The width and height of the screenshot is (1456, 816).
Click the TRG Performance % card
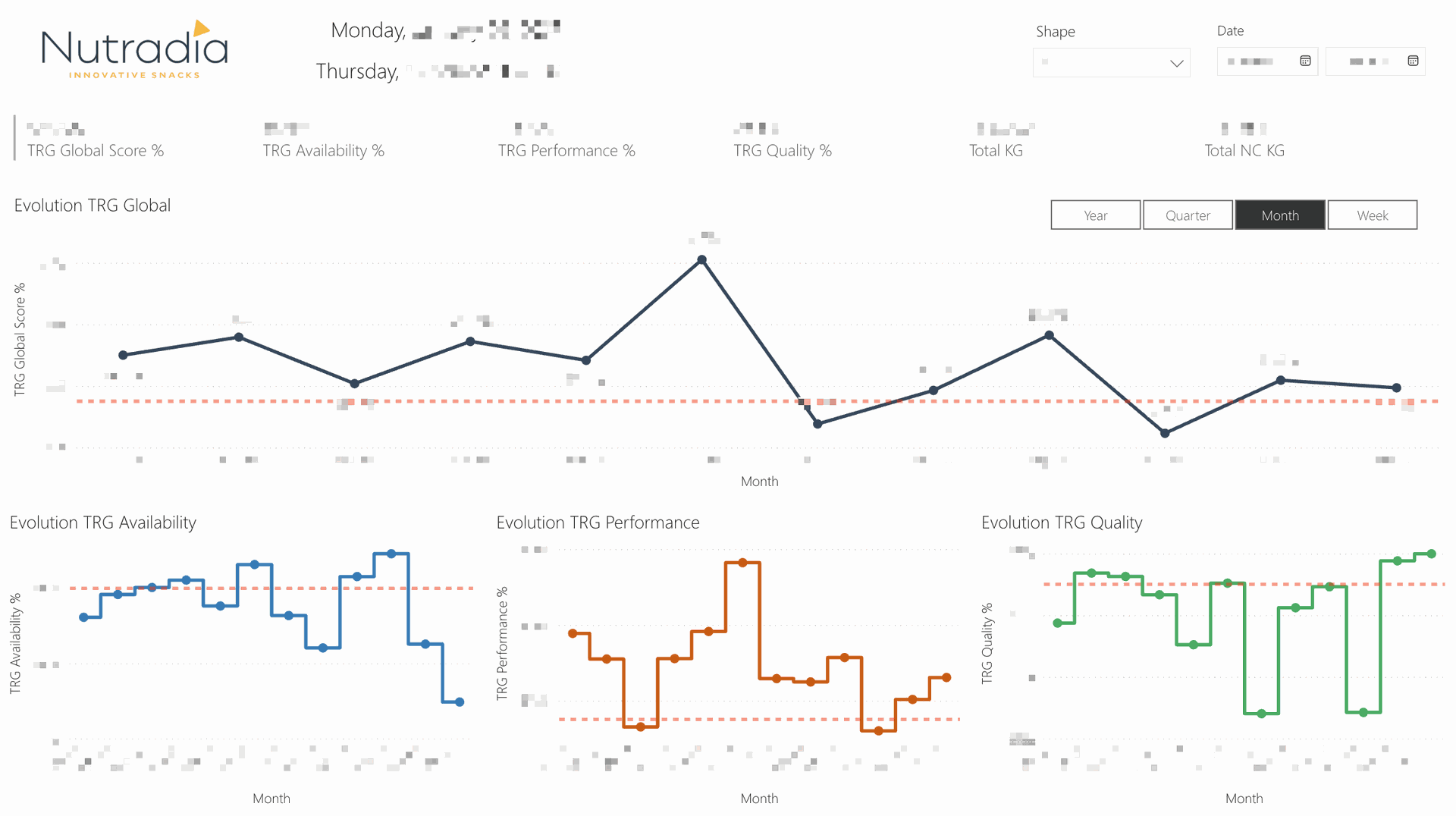click(x=566, y=139)
